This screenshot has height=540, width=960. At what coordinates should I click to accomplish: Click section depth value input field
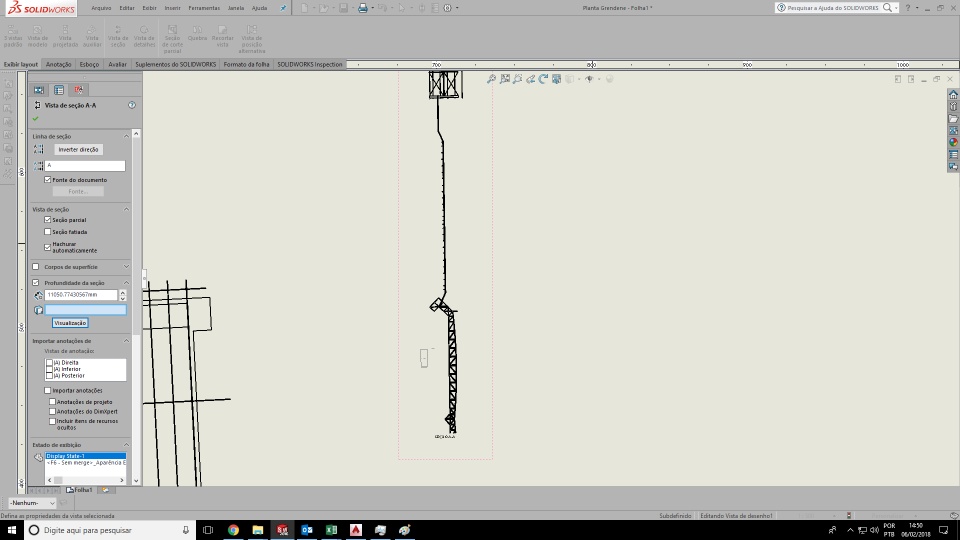[81, 295]
